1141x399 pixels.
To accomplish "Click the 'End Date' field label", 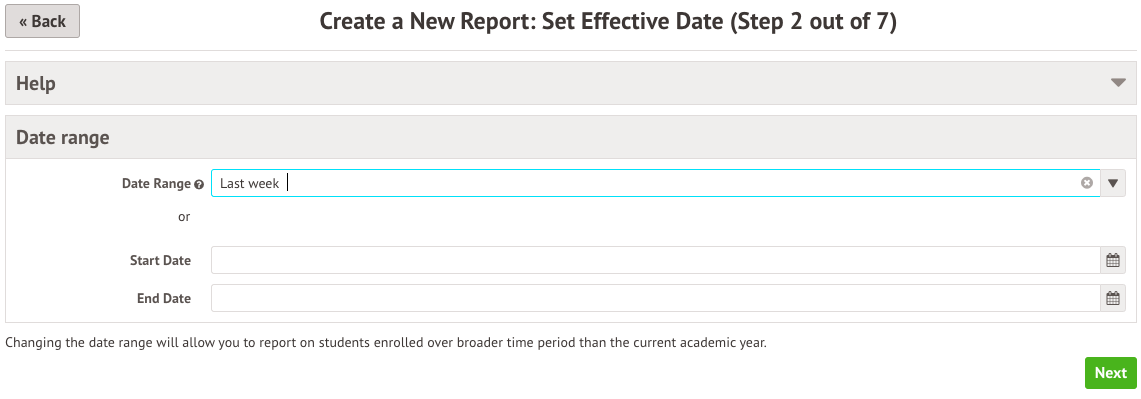I will [164, 299].
